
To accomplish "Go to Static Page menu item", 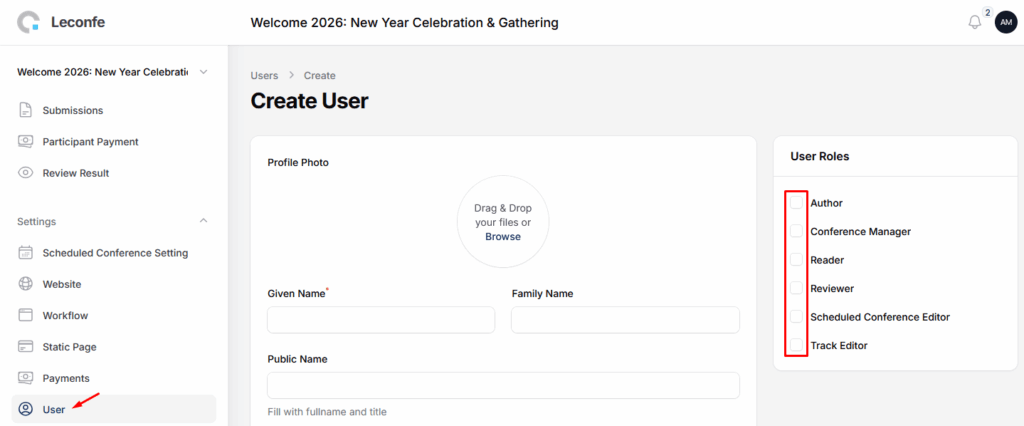I will [69, 347].
